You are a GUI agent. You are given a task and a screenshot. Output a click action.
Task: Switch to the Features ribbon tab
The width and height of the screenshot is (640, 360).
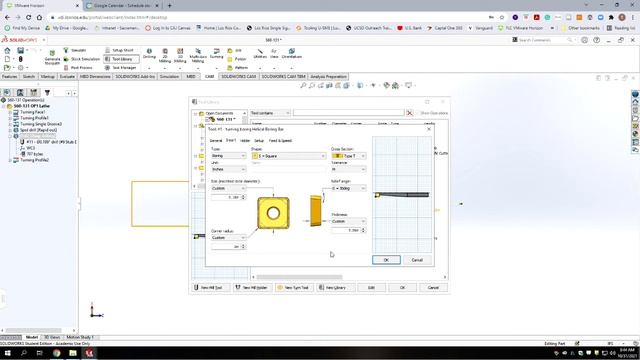(10, 76)
